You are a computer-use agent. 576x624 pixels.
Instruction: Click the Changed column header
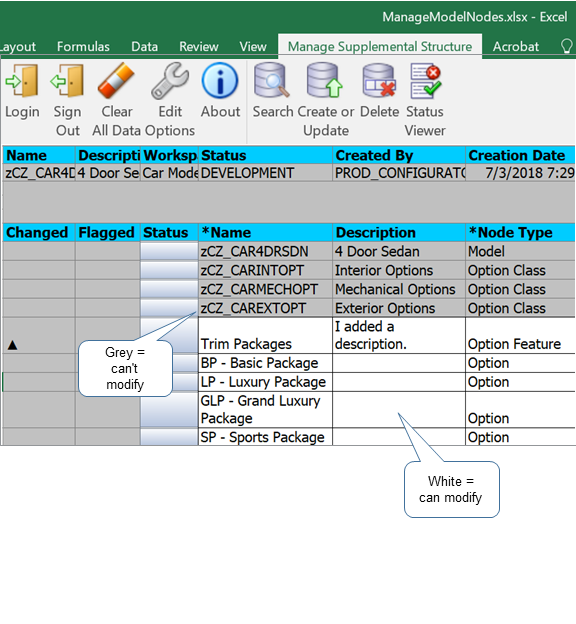(39, 232)
